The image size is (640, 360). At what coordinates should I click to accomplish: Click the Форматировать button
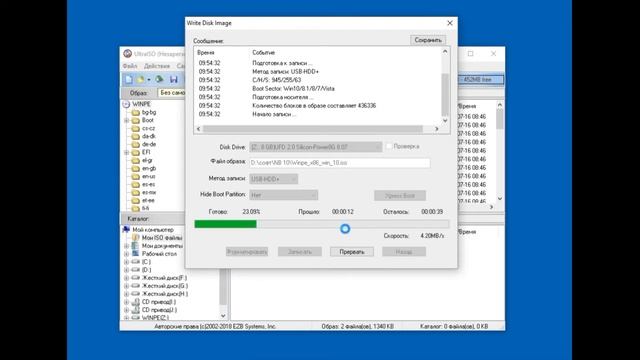247,252
